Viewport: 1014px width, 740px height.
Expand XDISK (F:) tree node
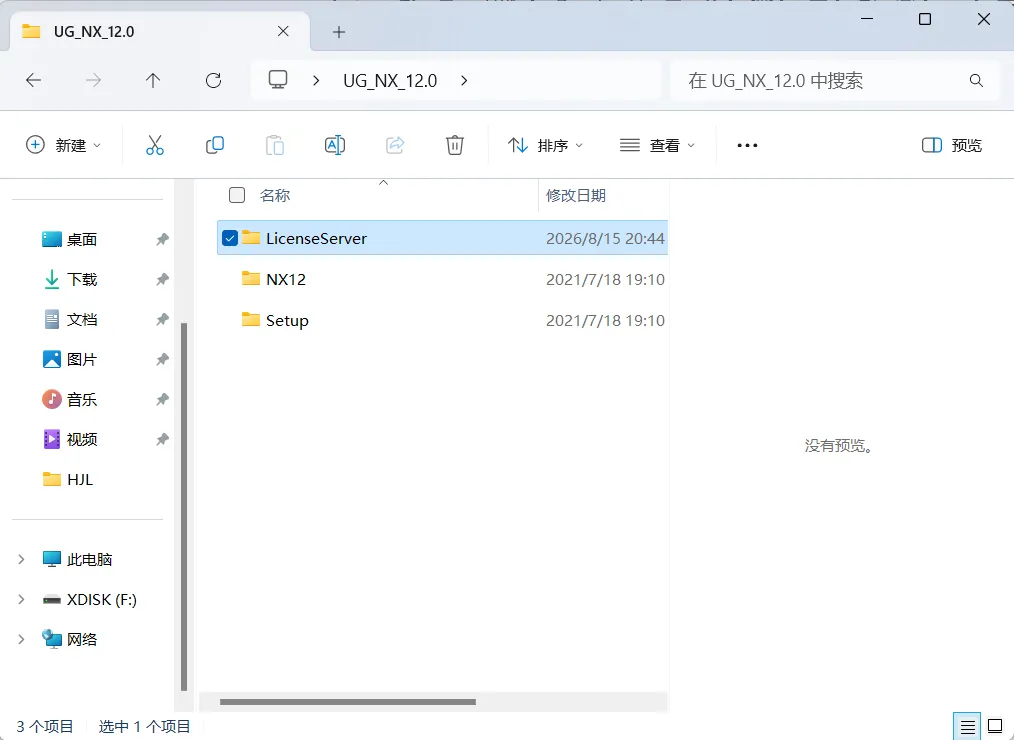21,600
